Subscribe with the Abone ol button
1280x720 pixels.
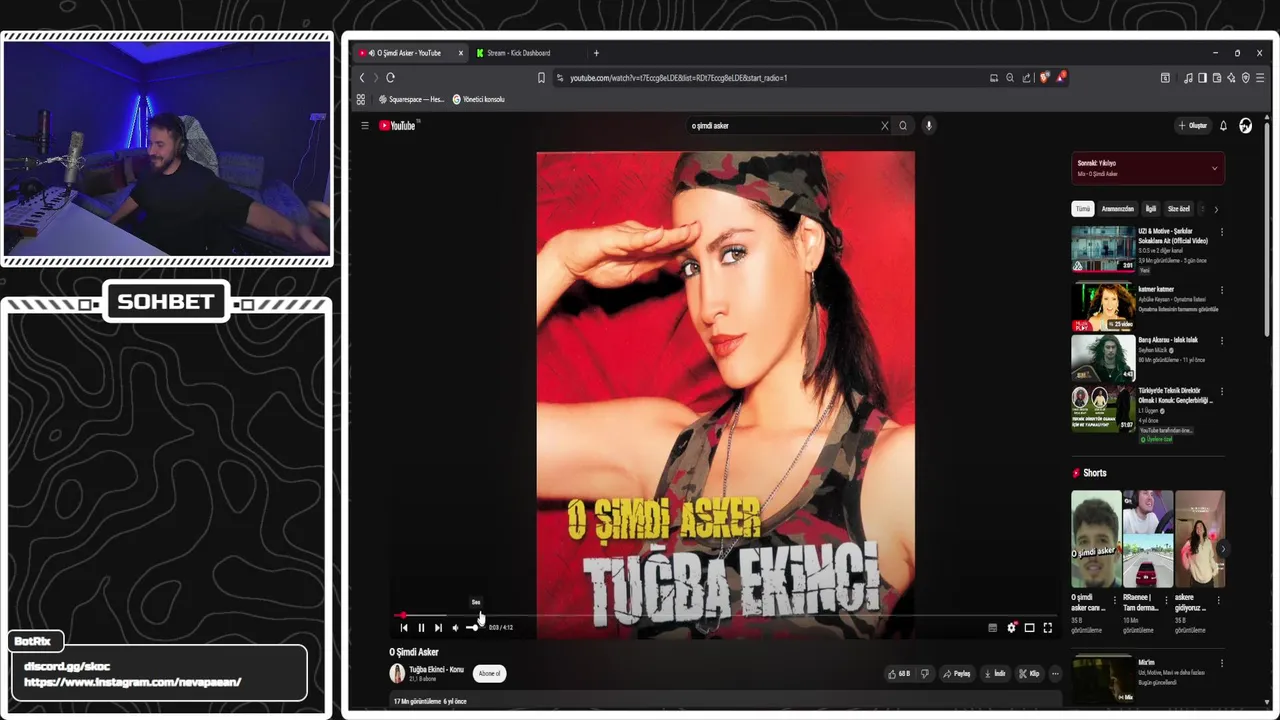tap(489, 674)
